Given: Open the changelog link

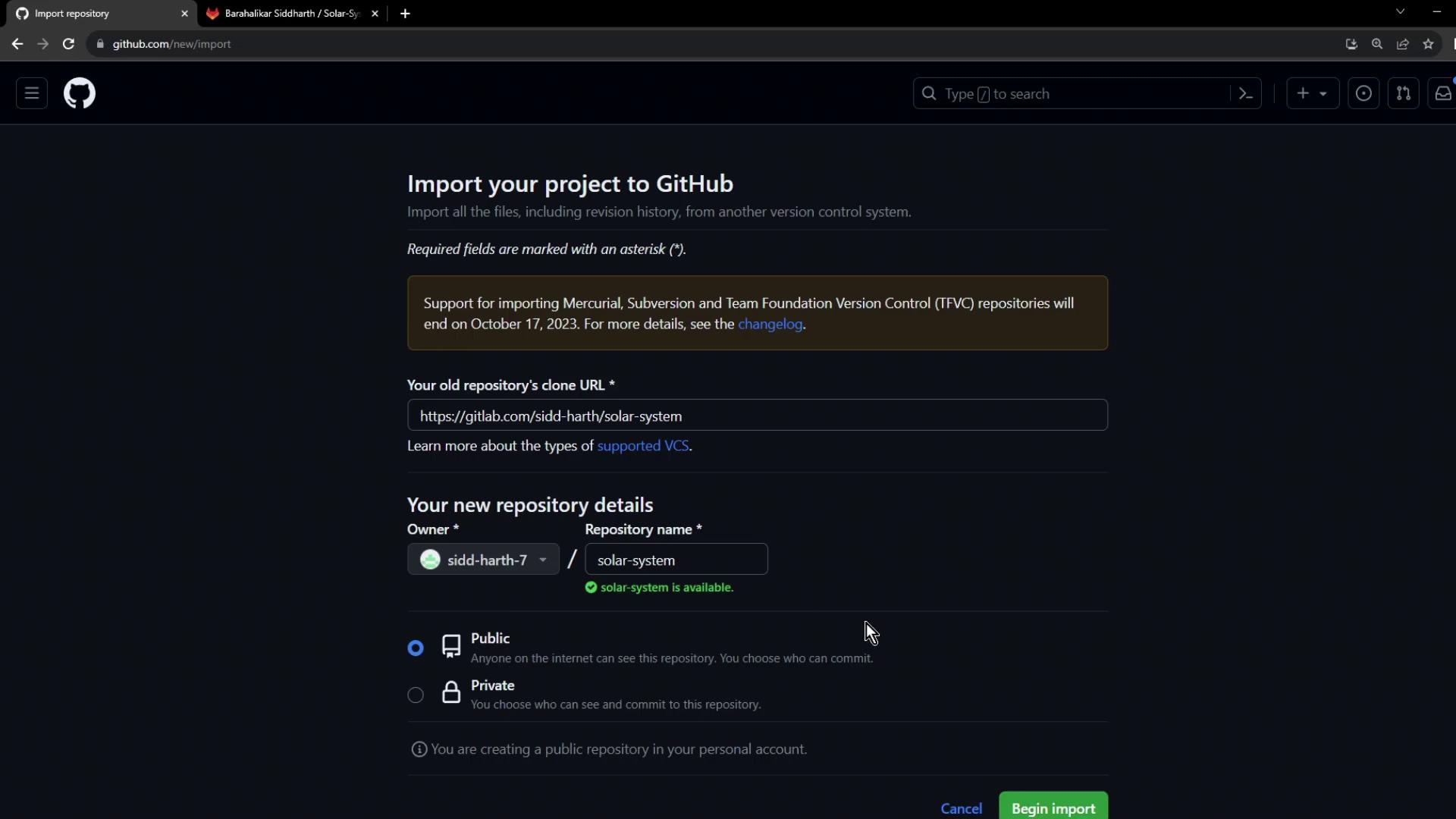Looking at the screenshot, I should pyautogui.click(x=770, y=324).
